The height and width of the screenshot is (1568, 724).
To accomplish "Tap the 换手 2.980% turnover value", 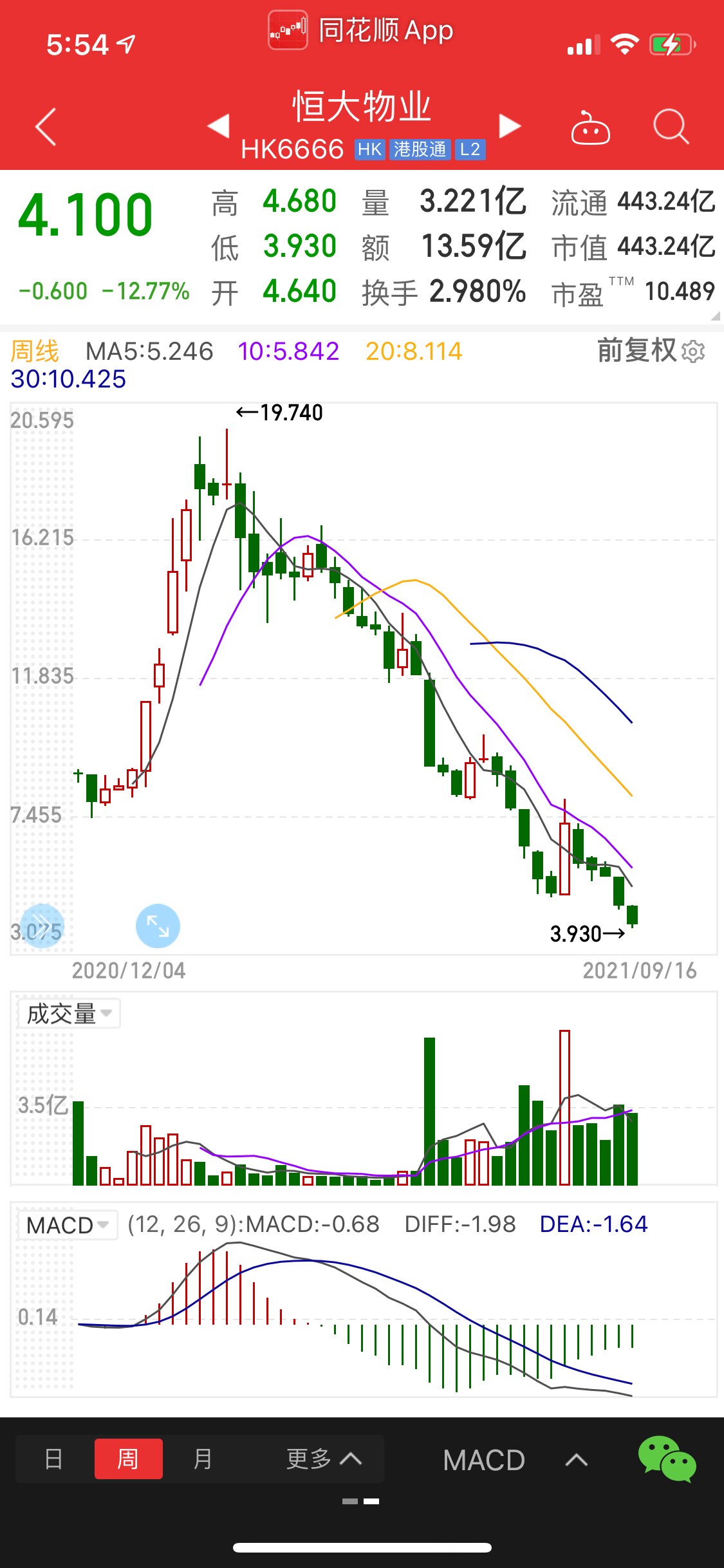I will pos(444,292).
